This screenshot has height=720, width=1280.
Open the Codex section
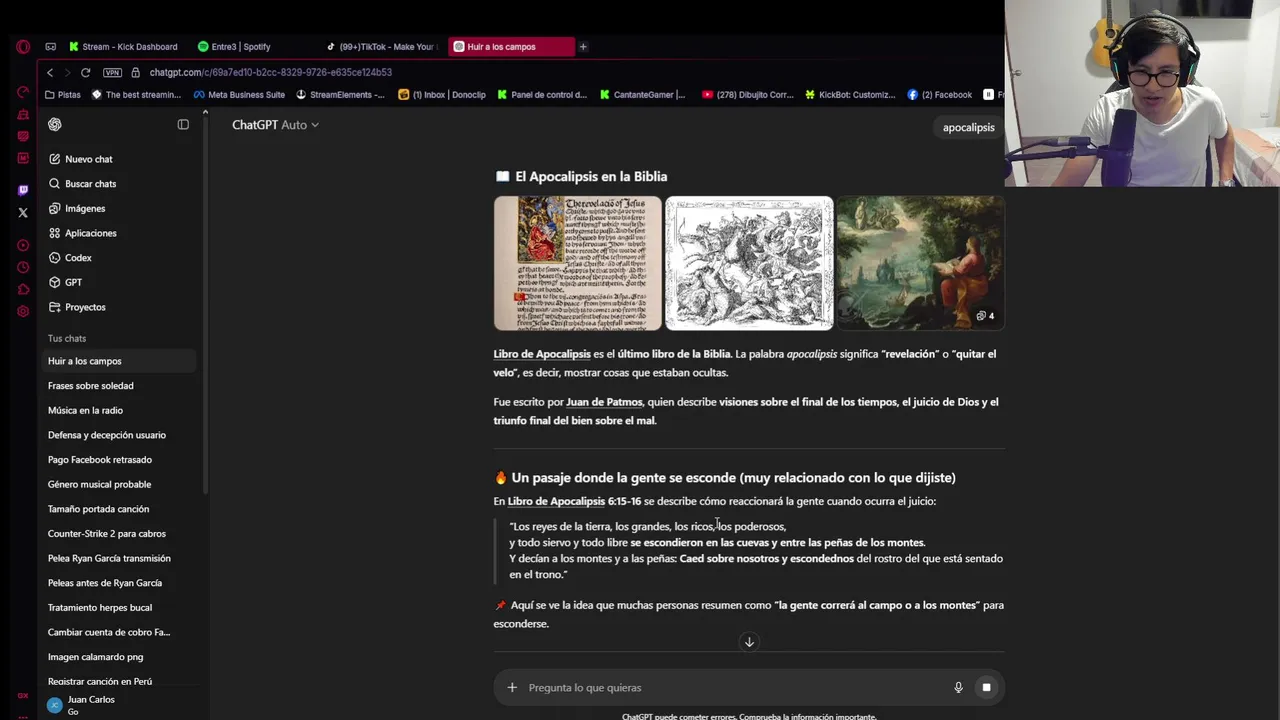click(x=120, y=258)
